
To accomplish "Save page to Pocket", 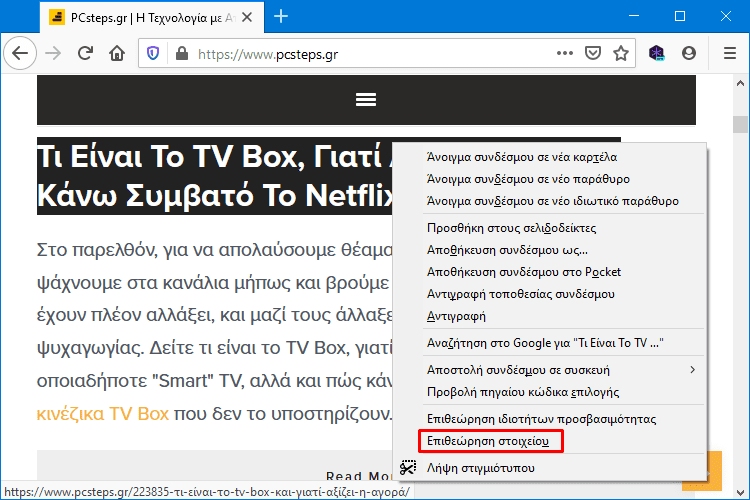I will 593,53.
